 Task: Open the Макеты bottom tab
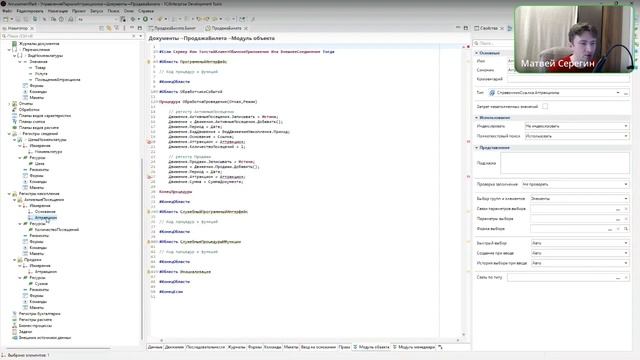(291, 347)
